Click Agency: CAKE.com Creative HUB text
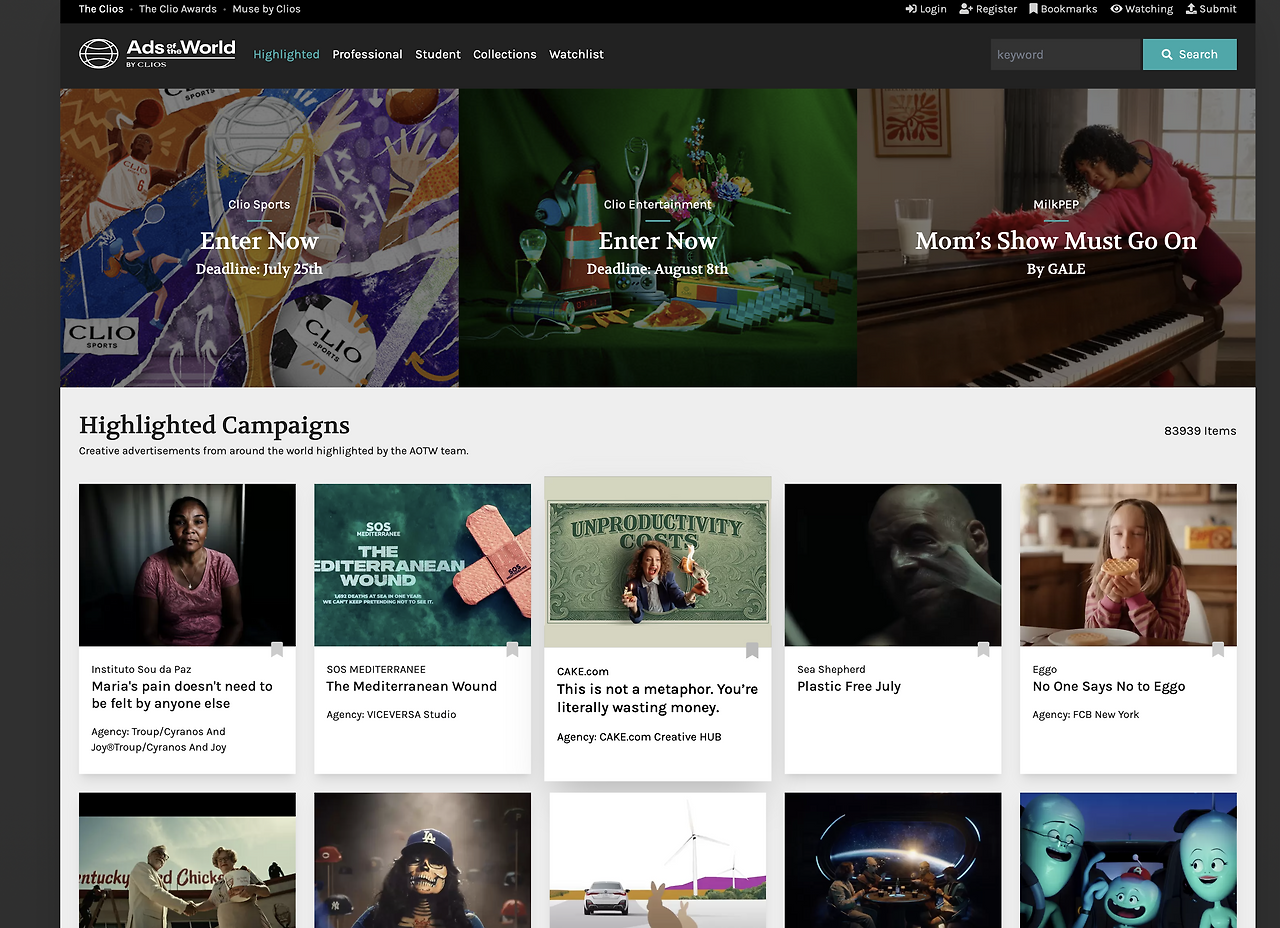The image size is (1280, 928). (639, 737)
